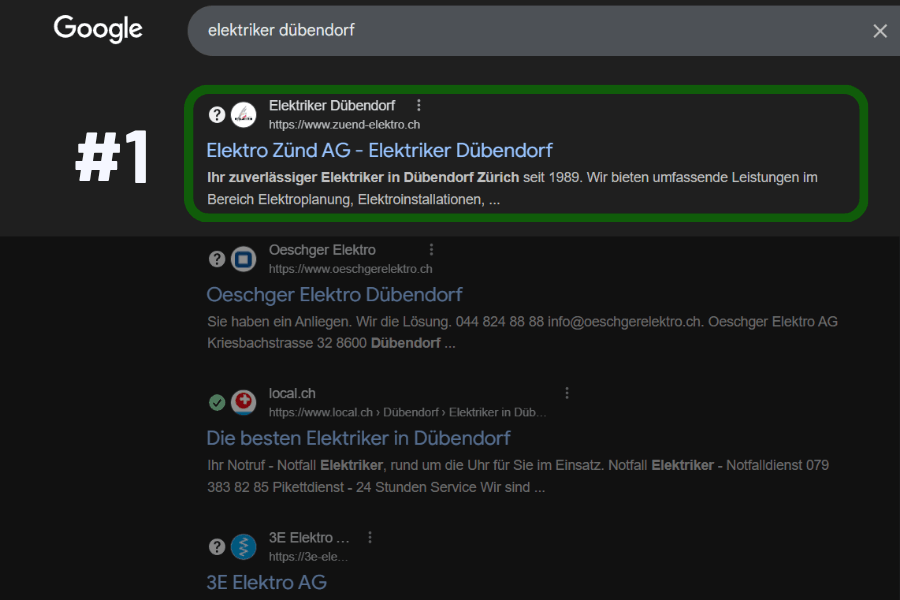Click the Google logo
The image size is (900, 600).
coord(98,28)
